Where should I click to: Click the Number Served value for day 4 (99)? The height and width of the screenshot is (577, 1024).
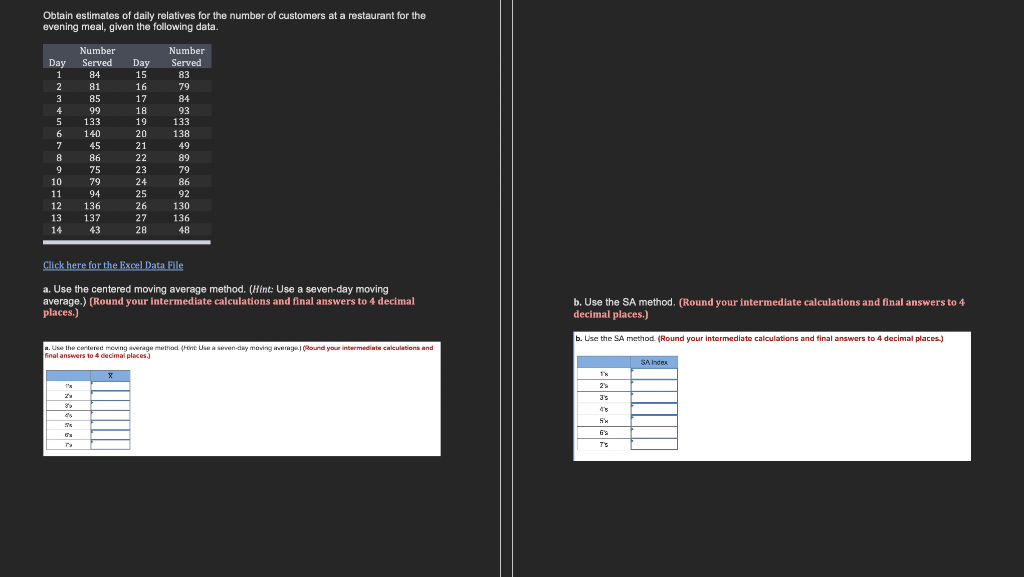point(95,110)
